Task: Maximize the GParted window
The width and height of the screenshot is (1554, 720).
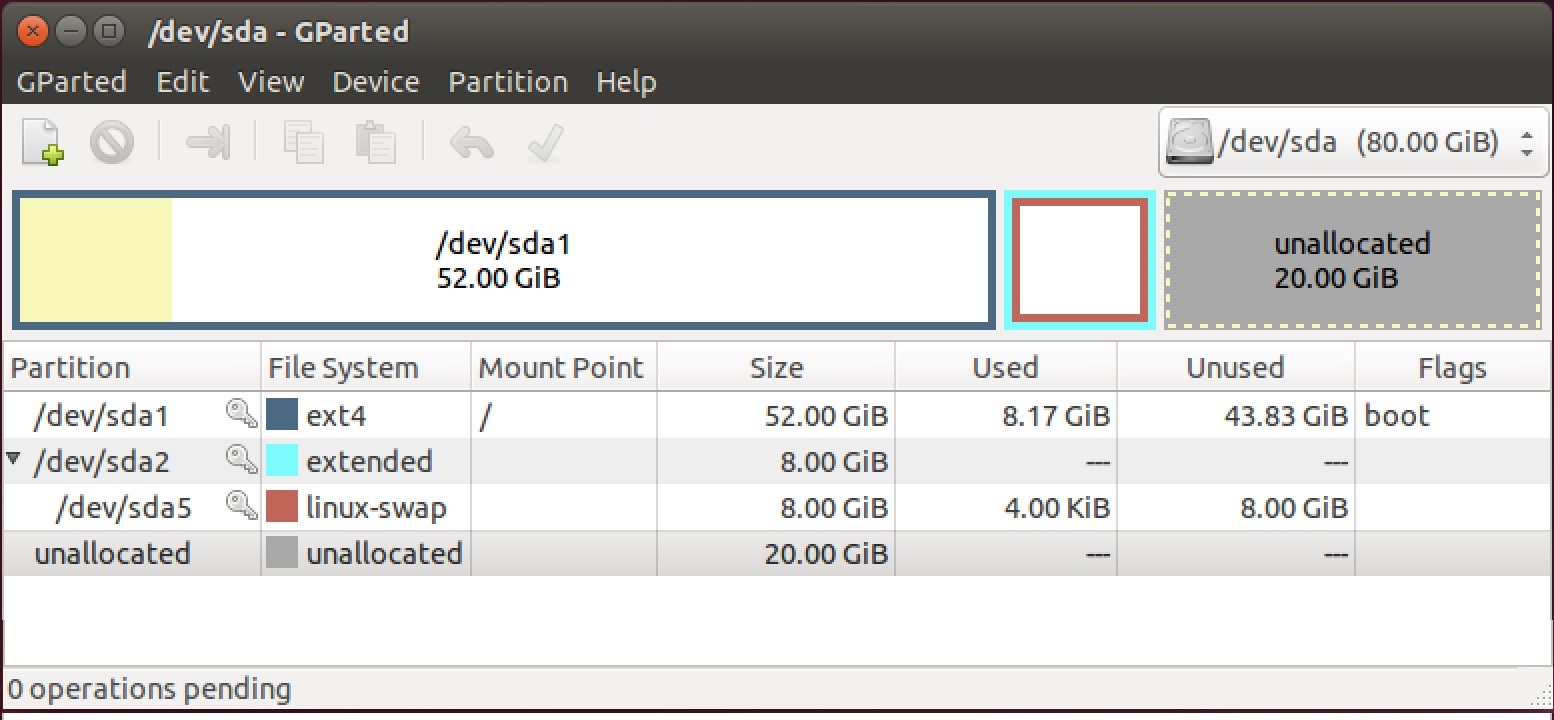Action: point(108,31)
